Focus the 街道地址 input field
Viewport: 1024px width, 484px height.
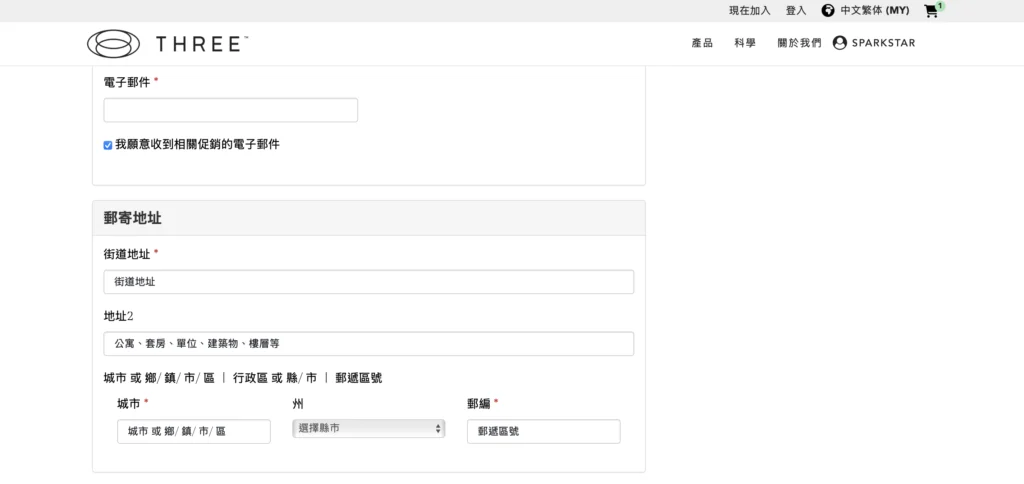368,282
